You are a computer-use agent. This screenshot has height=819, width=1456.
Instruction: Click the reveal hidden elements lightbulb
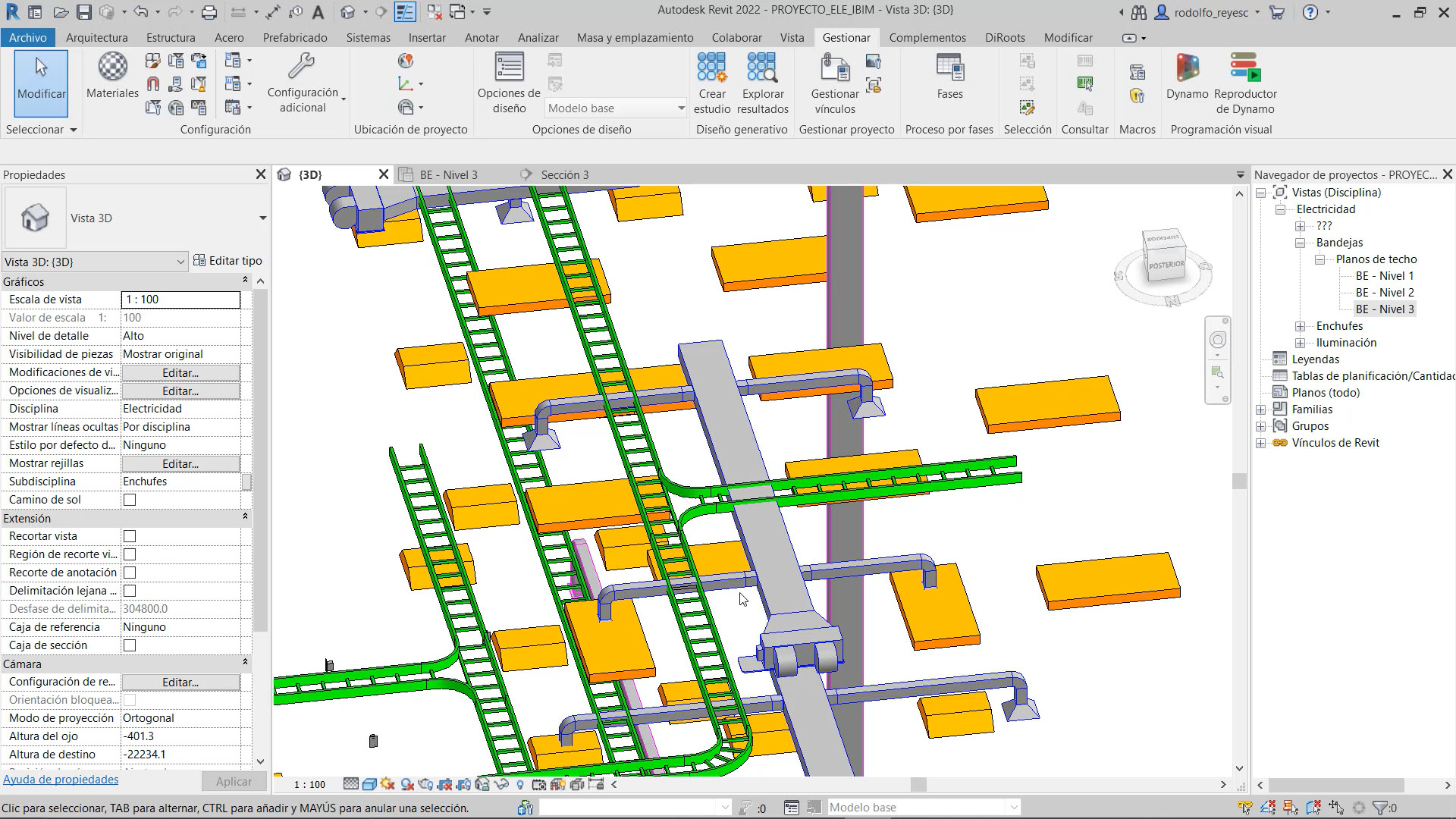[521, 785]
